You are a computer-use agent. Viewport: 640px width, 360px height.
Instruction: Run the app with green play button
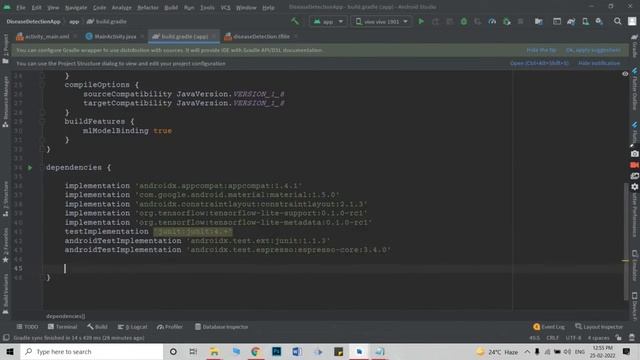tap(421, 21)
